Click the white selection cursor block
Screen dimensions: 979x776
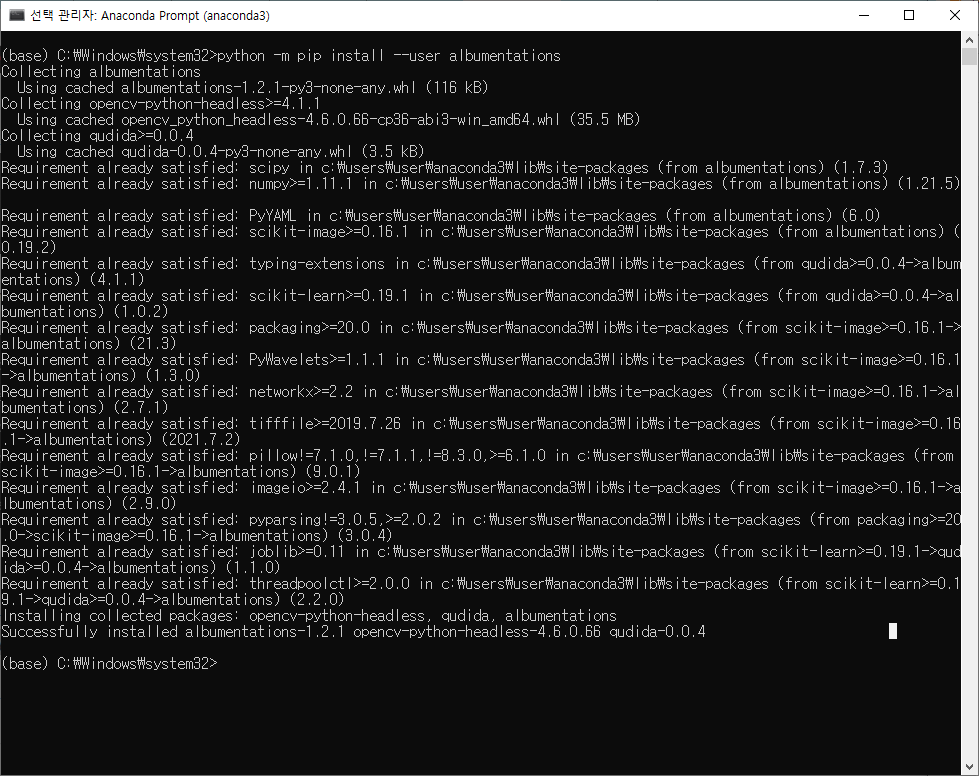pyautogui.click(x=893, y=631)
